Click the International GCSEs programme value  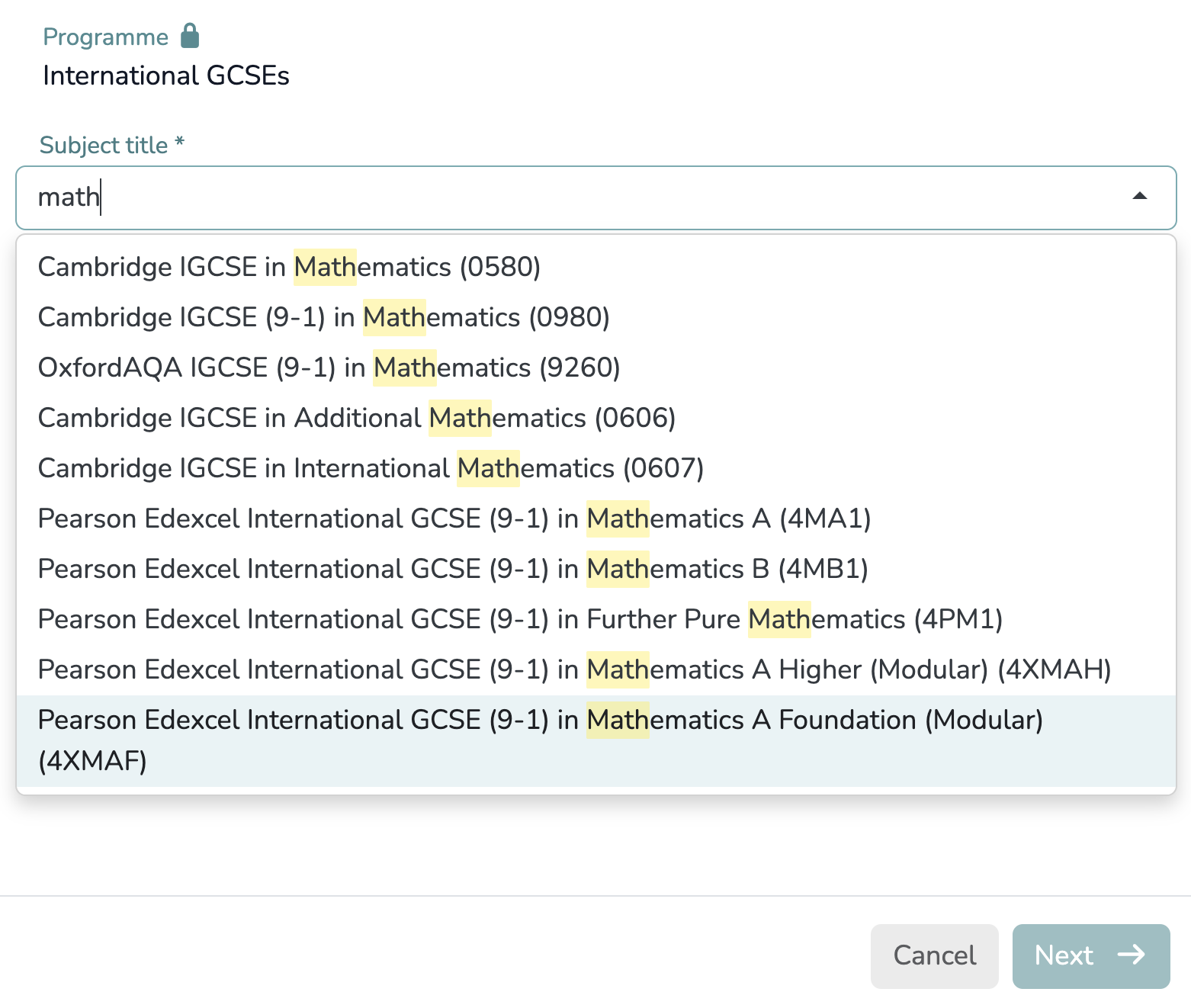pos(166,75)
